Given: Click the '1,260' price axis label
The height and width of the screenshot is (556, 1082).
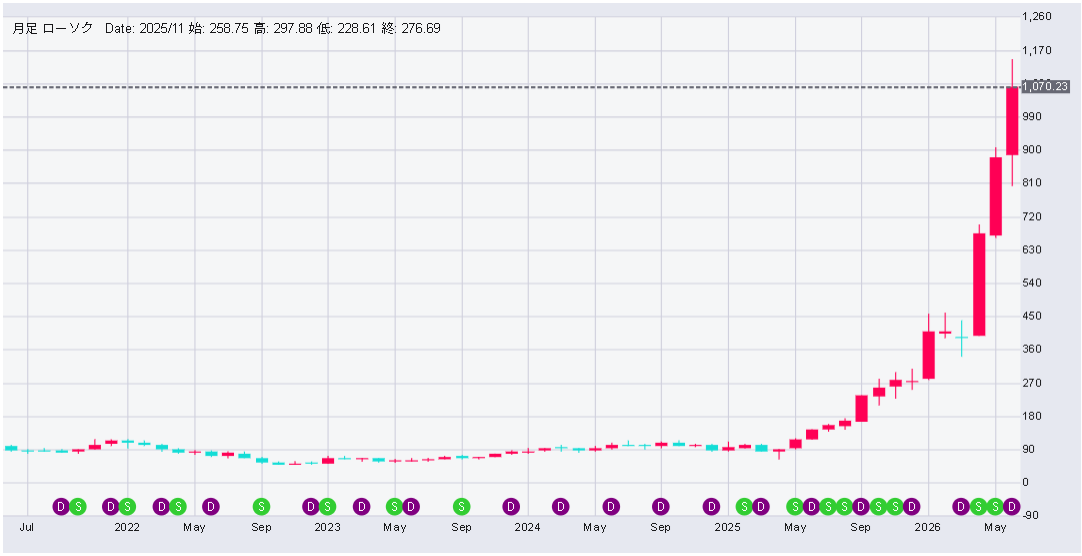Looking at the screenshot, I should [1039, 17].
